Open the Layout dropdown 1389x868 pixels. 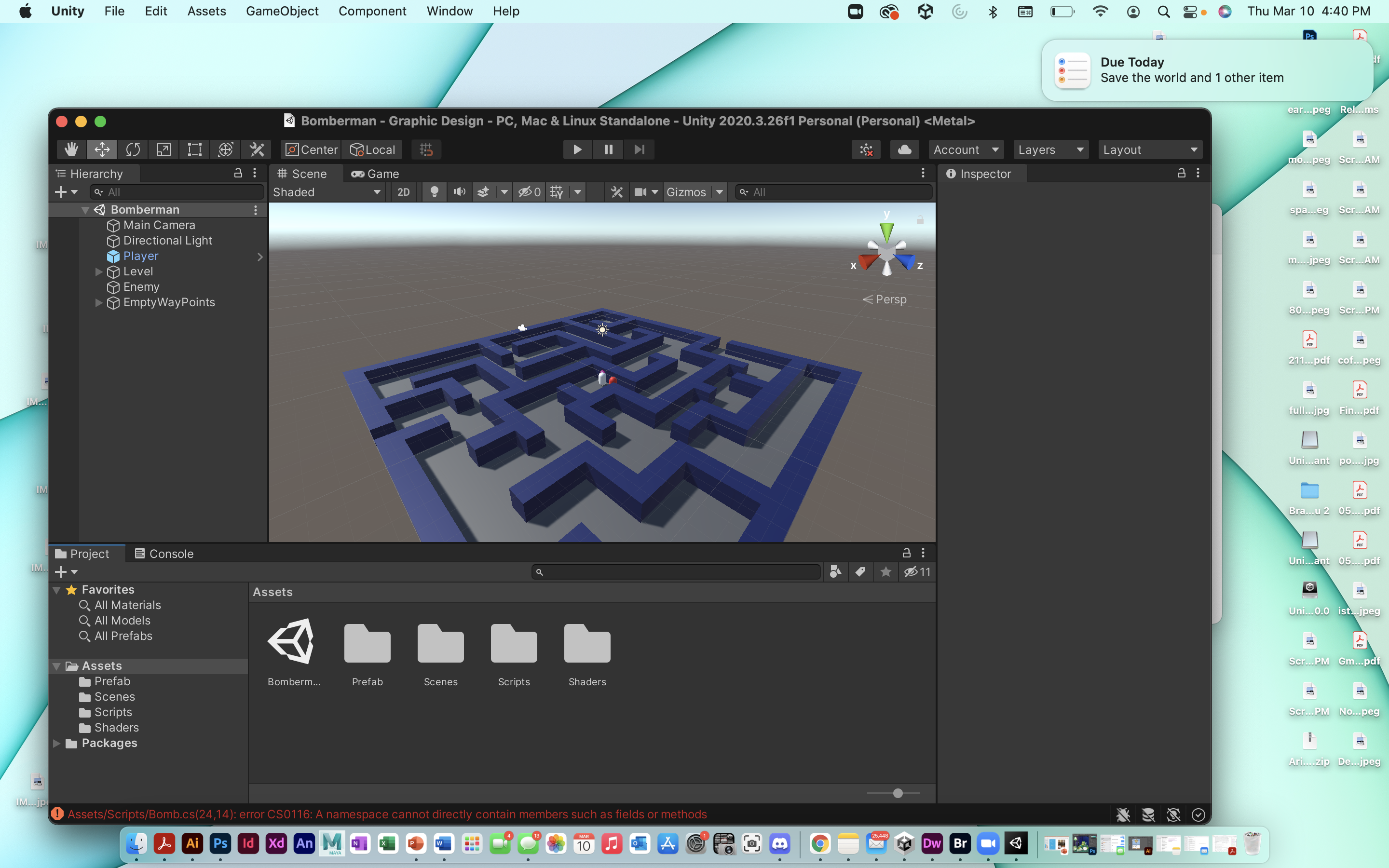(1150, 150)
